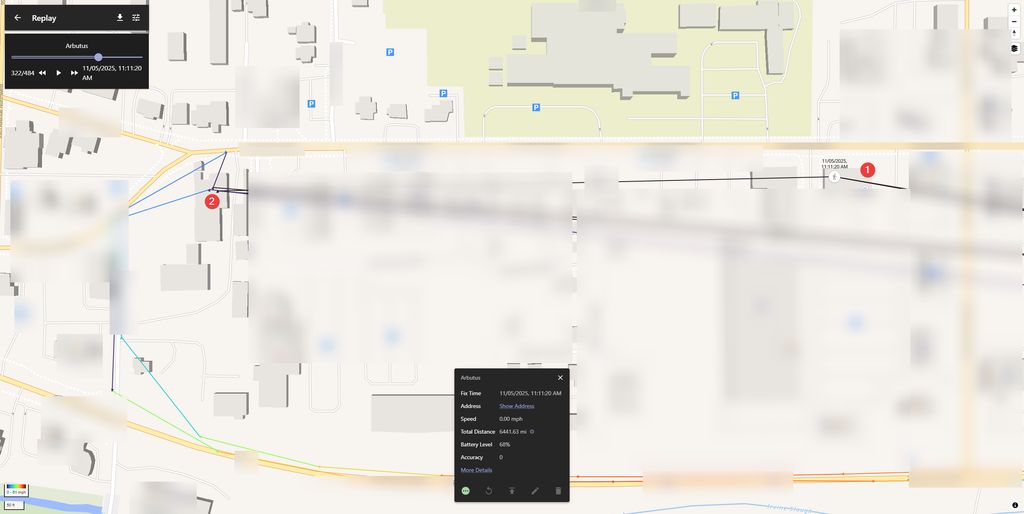This screenshot has height=514, width=1024.
Task: Click the replay position slider handle
Action: click(x=98, y=57)
